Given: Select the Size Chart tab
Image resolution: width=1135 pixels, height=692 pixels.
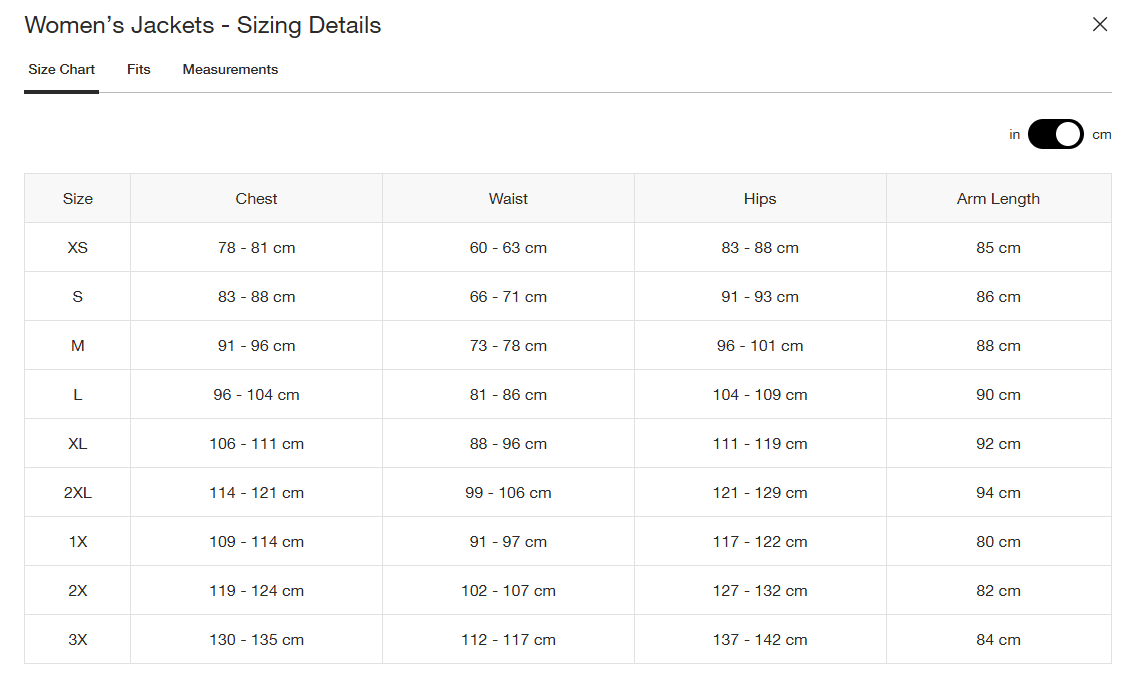Looking at the screenshot, I should tap(62, 70).
